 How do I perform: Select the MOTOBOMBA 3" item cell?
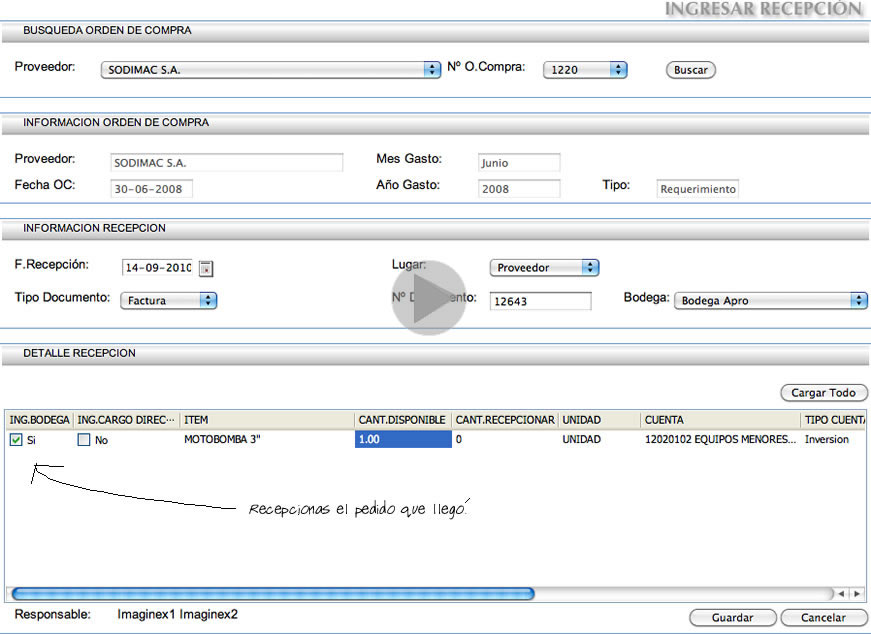[x=267, y=440]
